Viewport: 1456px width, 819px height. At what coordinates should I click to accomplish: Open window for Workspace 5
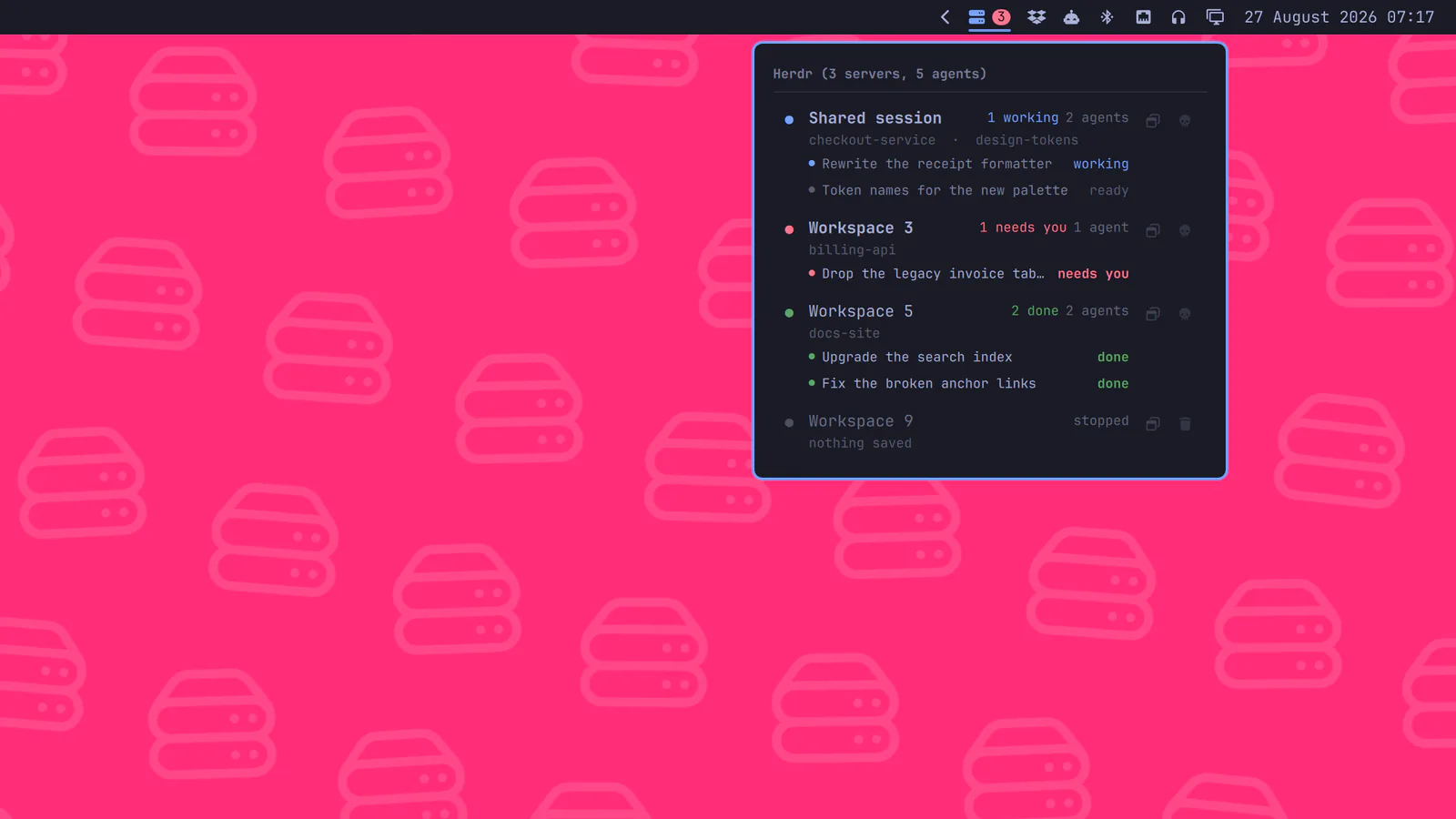point(1153,314)
